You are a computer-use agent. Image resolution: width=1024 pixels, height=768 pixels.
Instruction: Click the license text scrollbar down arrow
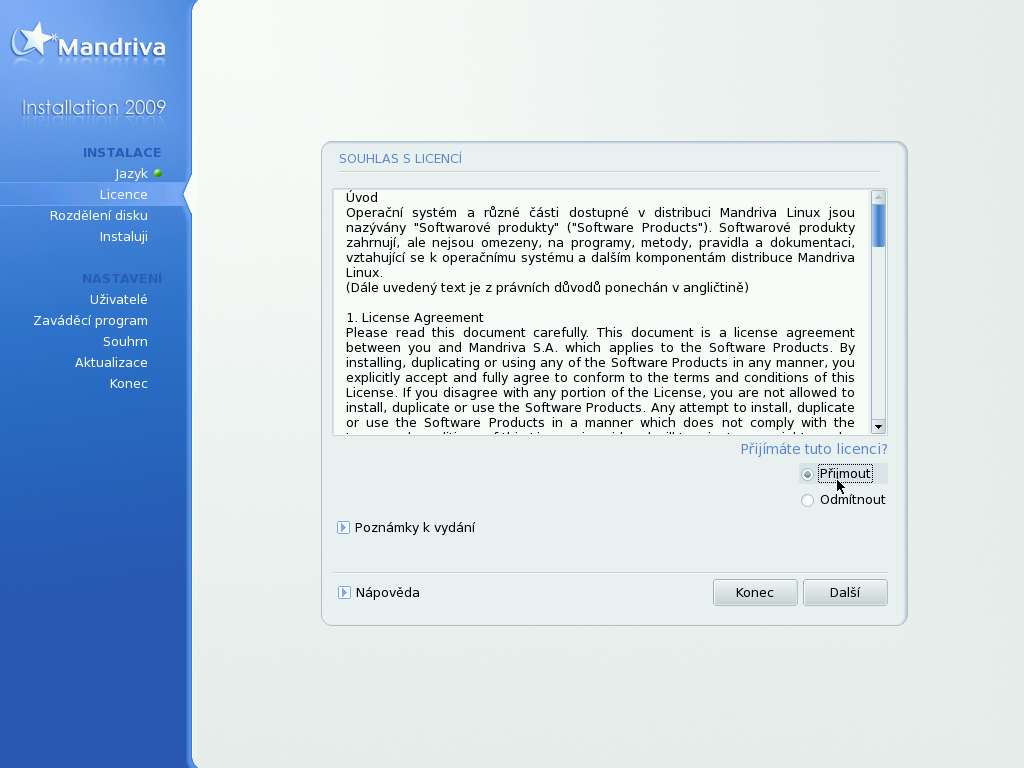pyautogui.click(x=878, y=427)
